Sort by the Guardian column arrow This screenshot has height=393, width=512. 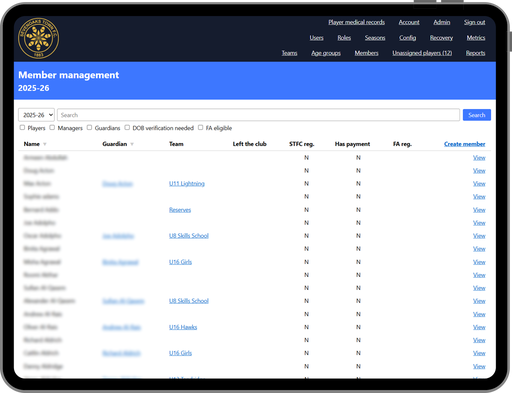tap(132, 144)
